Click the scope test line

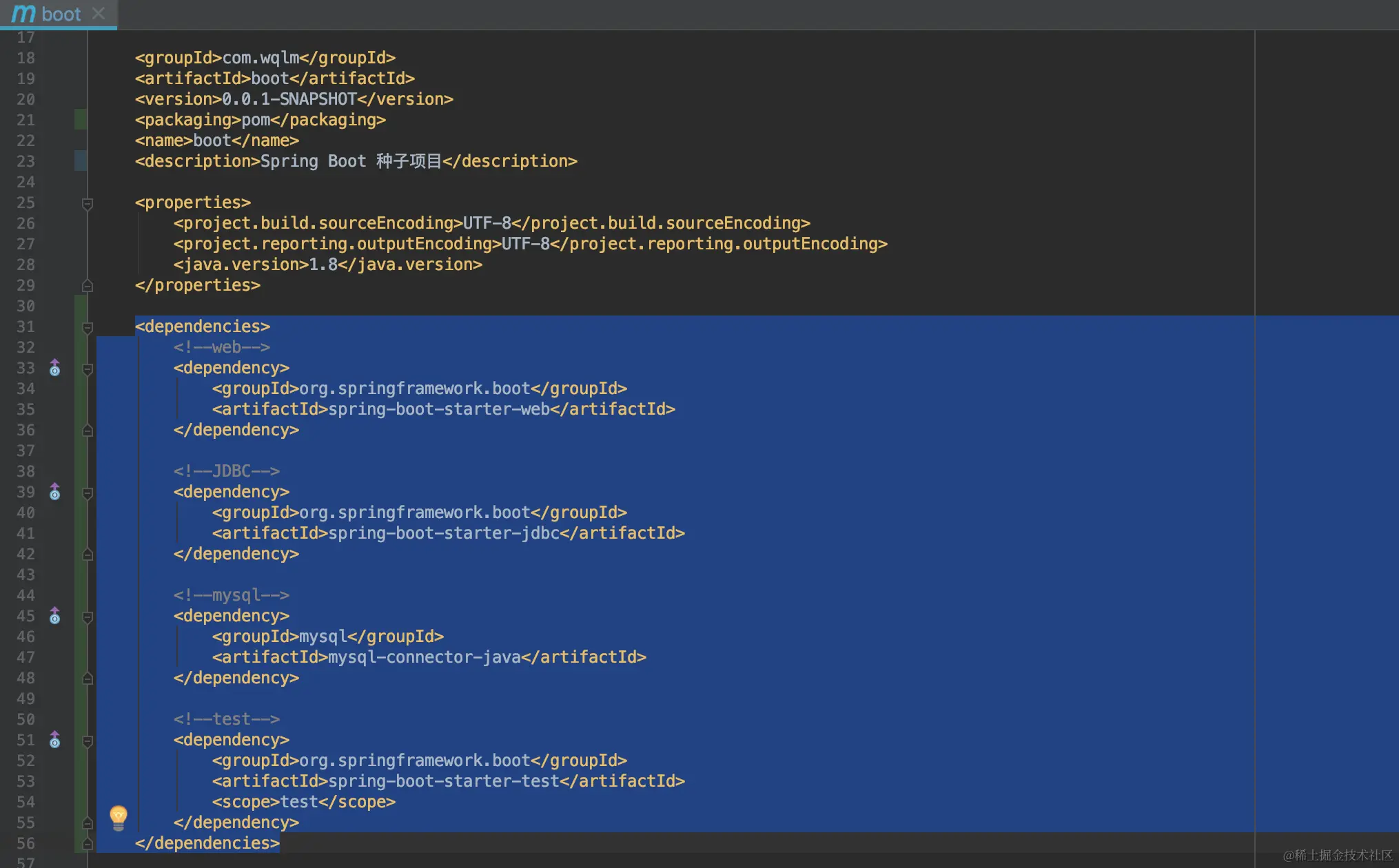pyautogui.click(x=304, y=802)
